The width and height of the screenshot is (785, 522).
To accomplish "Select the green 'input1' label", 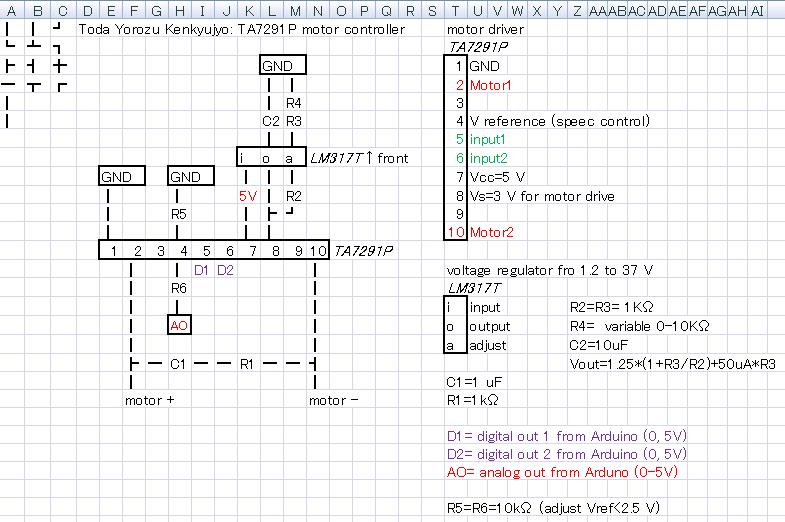I will [x=487, y=140].
